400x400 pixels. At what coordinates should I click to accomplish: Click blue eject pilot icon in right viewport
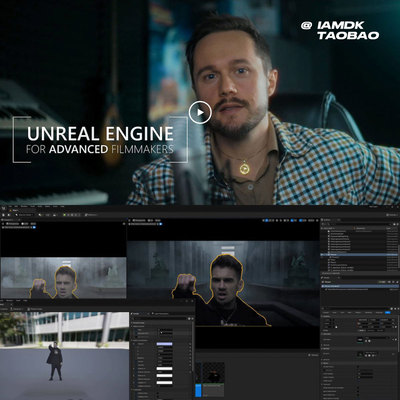pyautogui.click(x=161, y=224)
